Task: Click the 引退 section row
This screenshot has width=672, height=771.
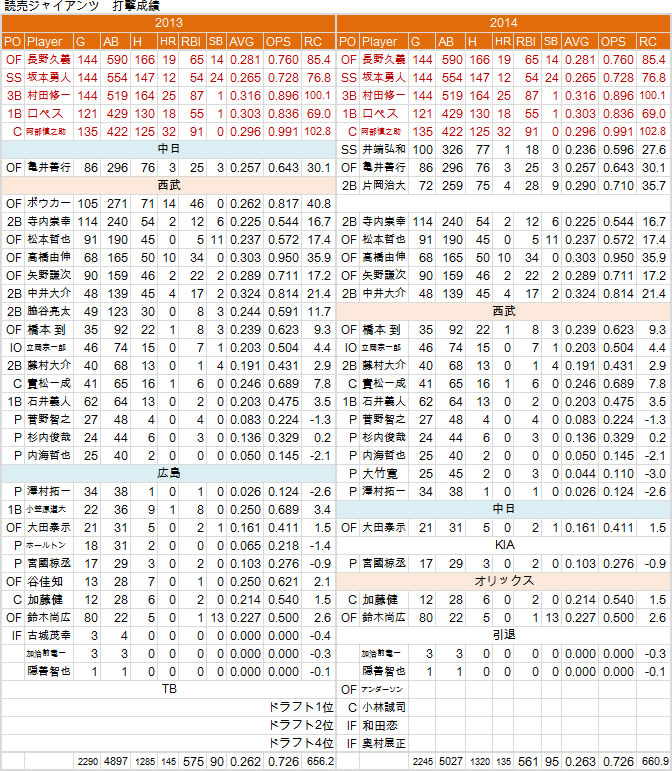Action: 504,636
